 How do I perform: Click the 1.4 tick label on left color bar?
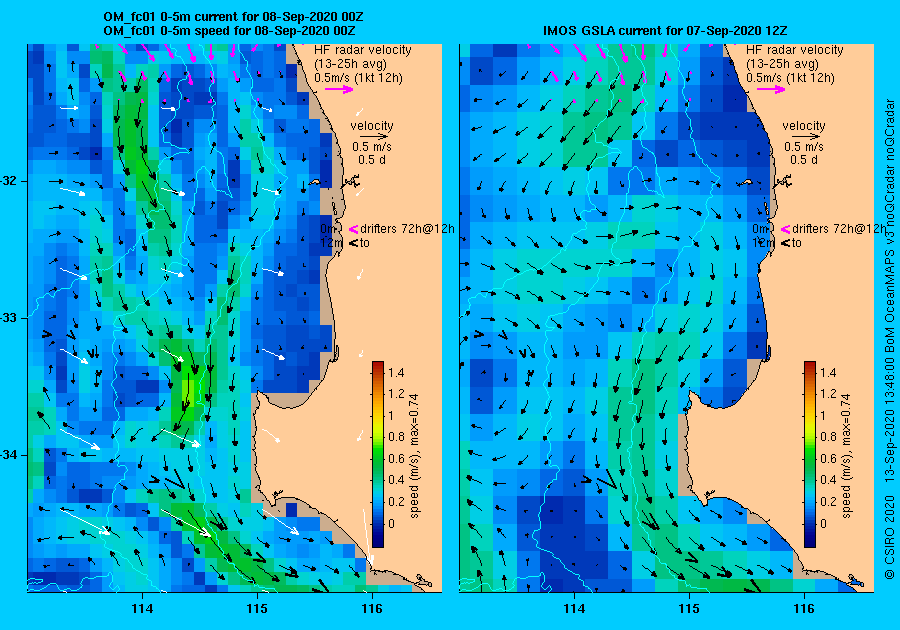396,372
